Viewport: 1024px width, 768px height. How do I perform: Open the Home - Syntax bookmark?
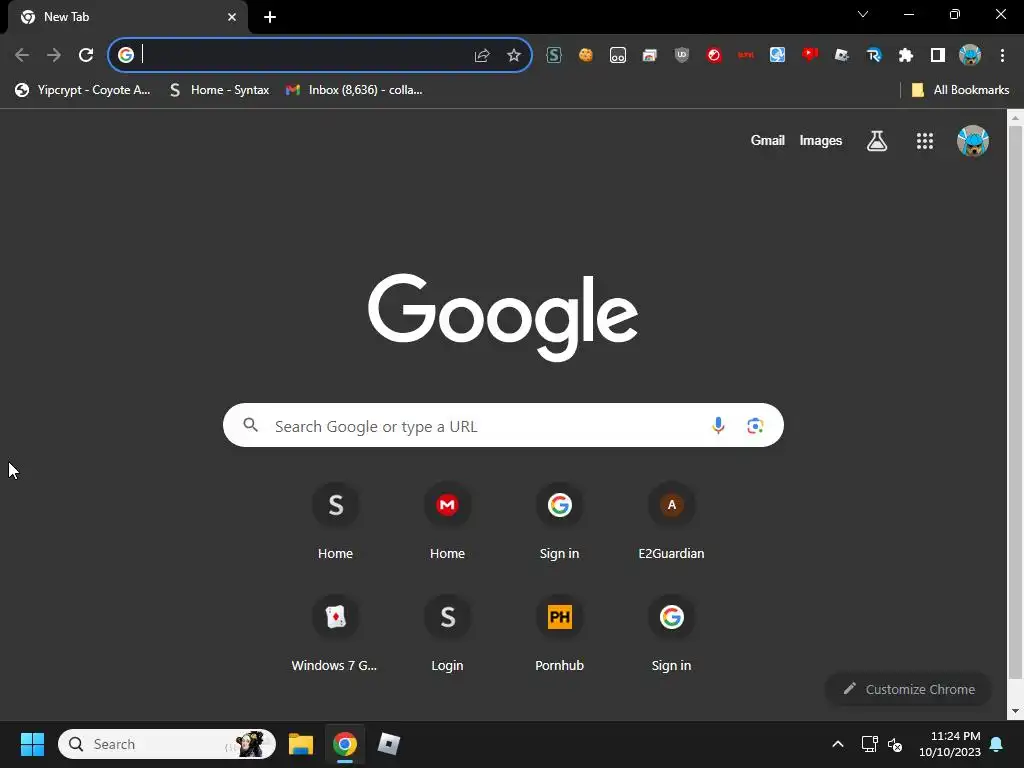[x=219, y=90]
